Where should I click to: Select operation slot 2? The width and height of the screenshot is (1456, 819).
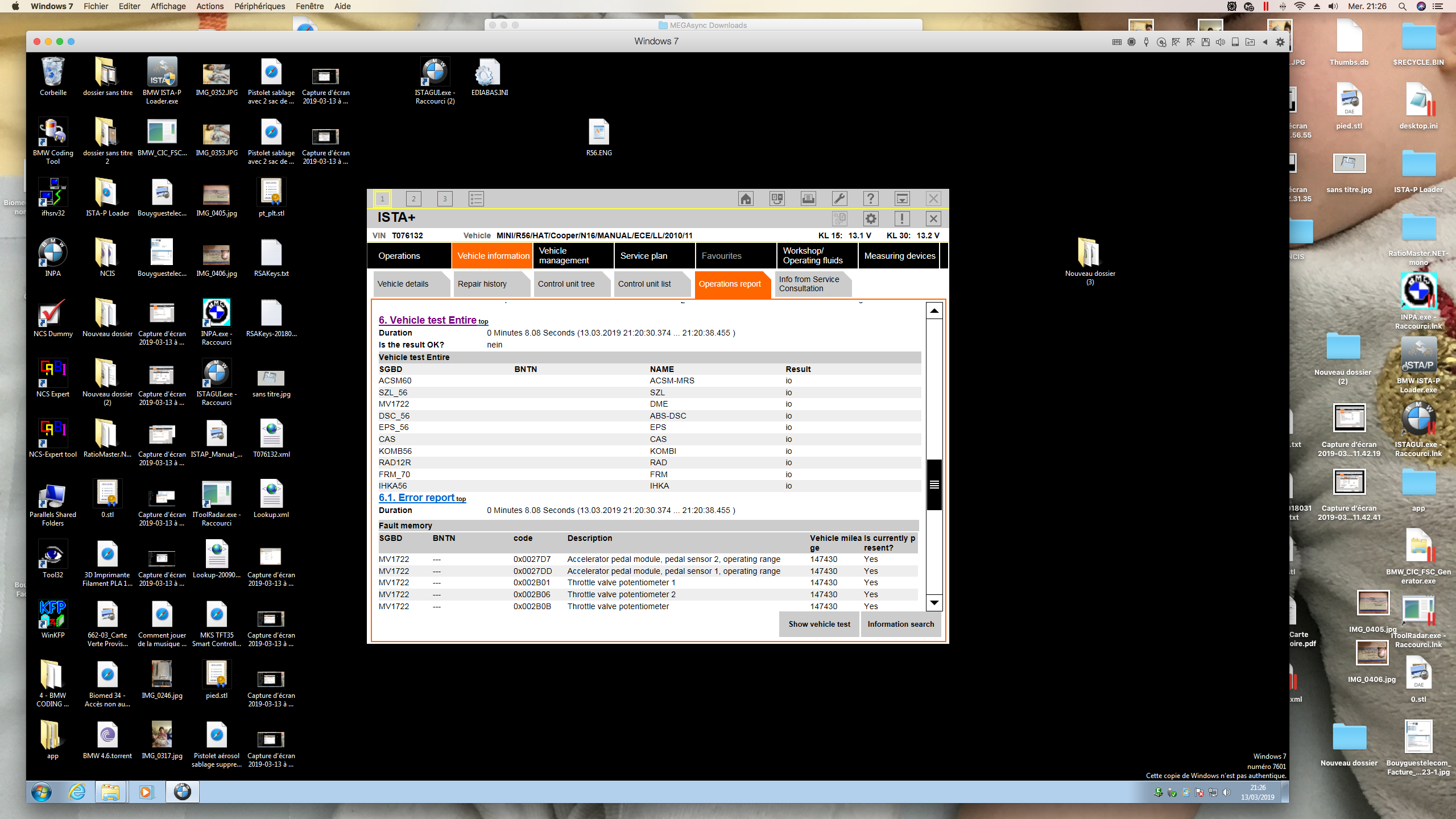pyautogui.click(x=413, y=198)
